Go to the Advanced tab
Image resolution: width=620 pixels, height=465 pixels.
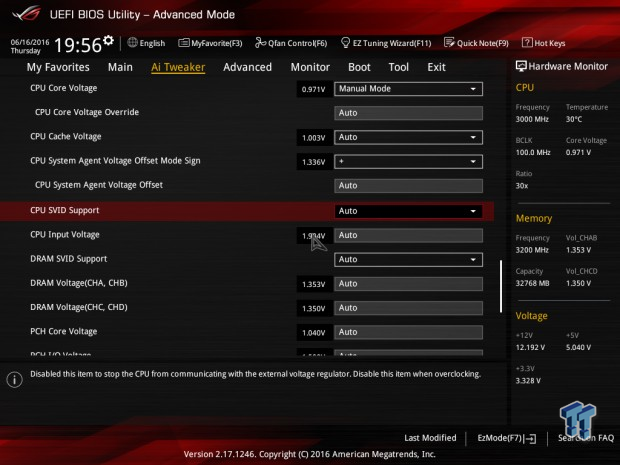[248, 67]
